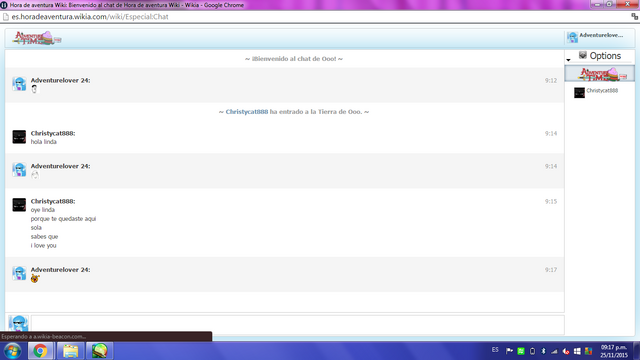Click the network signal bars tray icon

pyautogui.click(x=554, y=351)
